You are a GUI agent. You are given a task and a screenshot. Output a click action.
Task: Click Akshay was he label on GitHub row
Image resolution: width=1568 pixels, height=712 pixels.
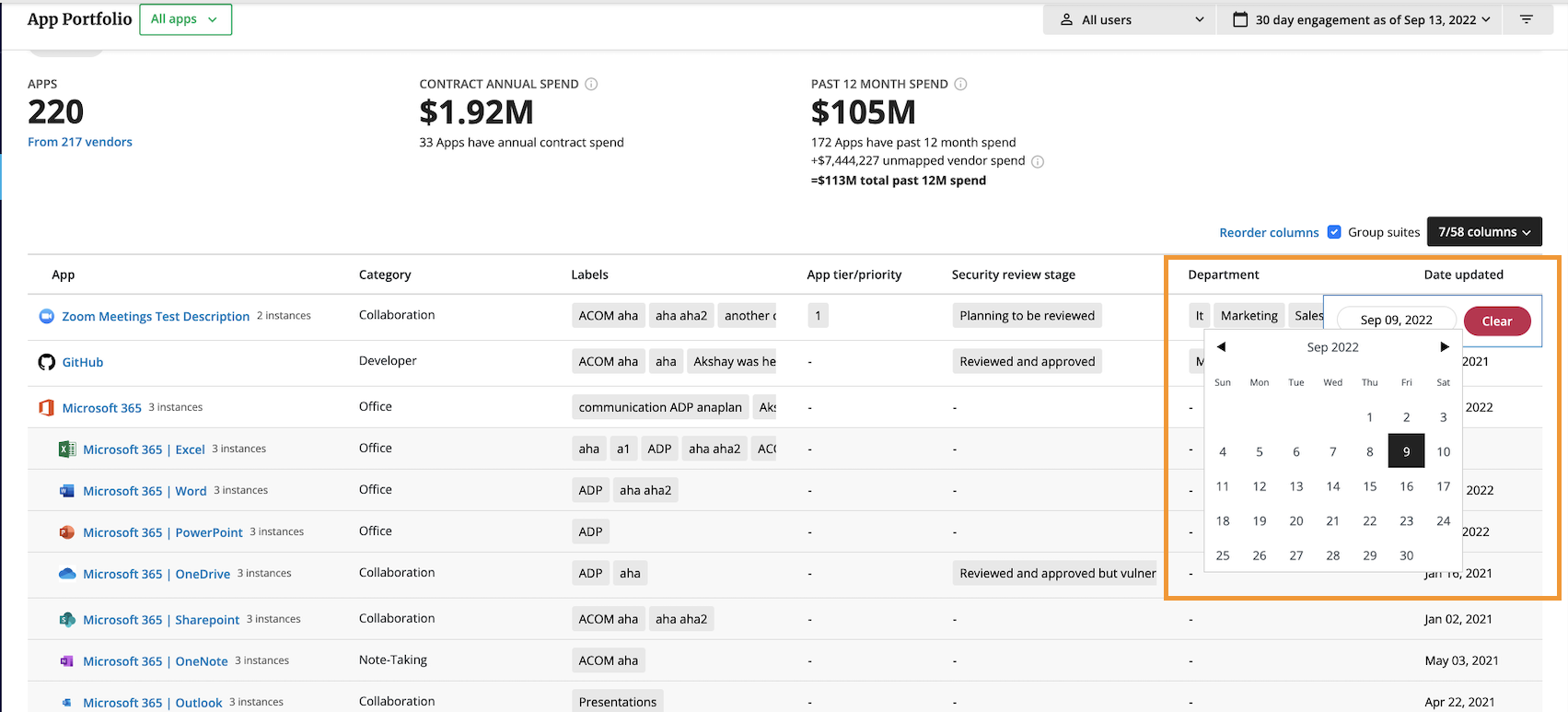click(x=734, y=361)
